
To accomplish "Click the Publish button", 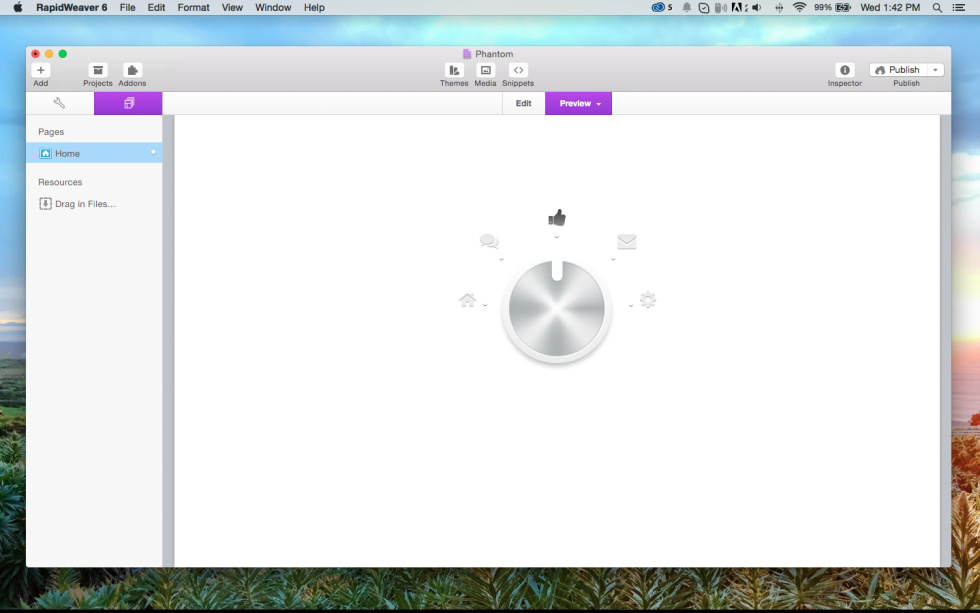I will (898, 70).
